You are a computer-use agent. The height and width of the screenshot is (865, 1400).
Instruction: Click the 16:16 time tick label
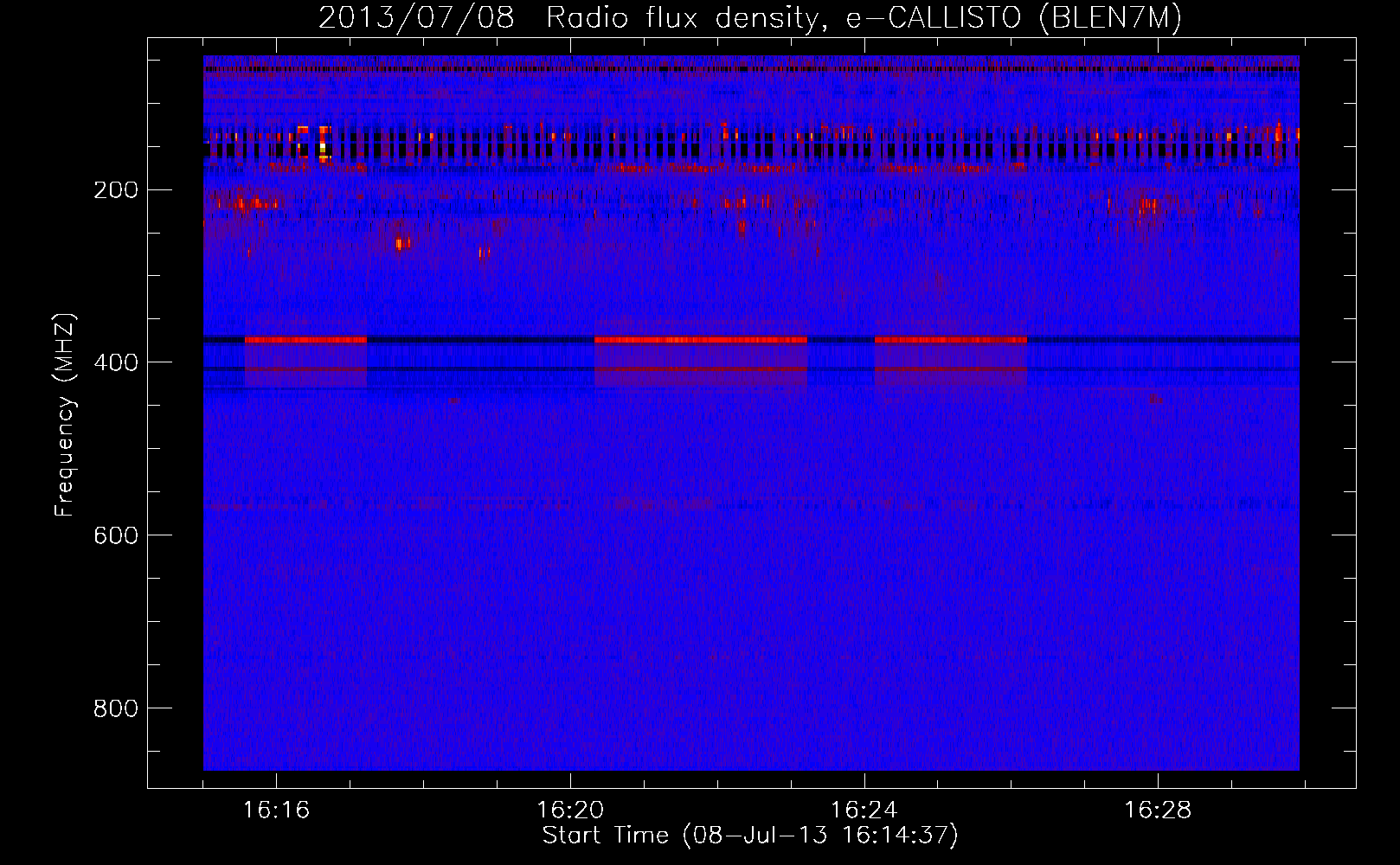pyautogui.click(x=276, y=811)
